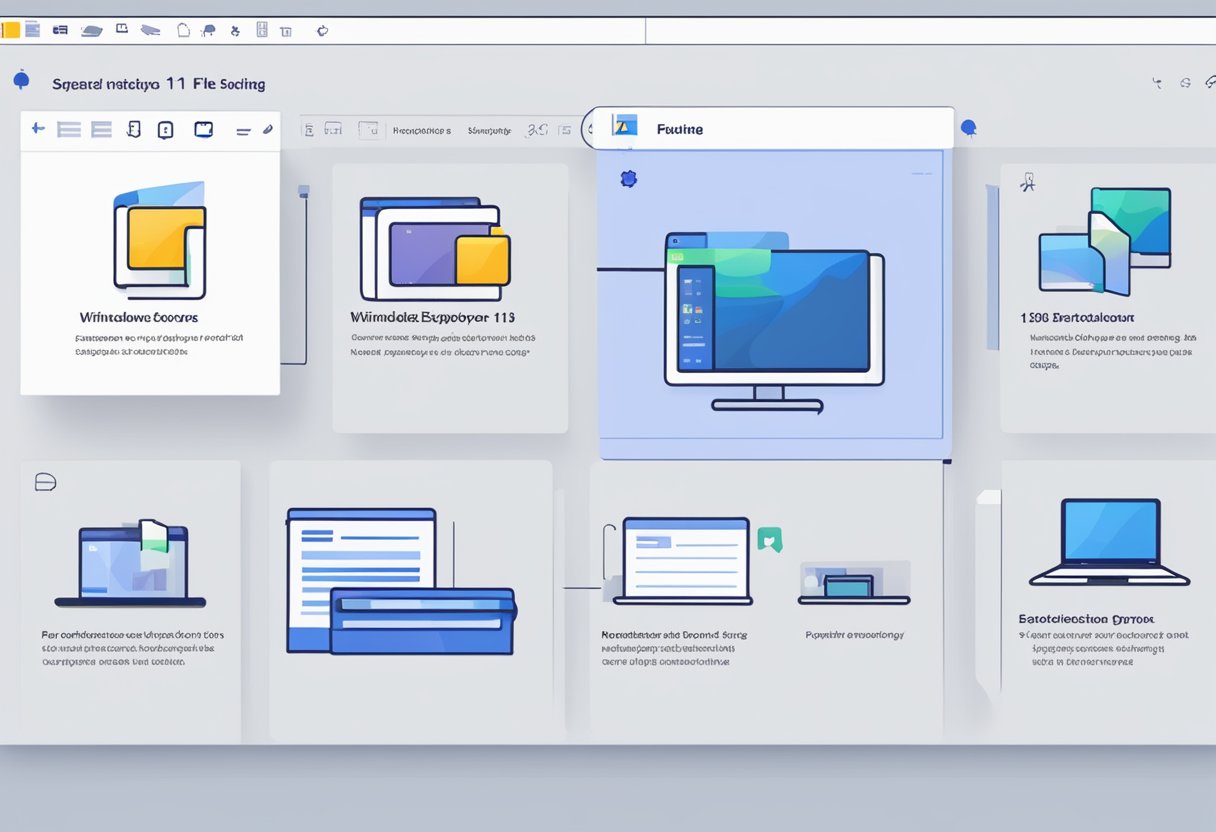Click the pill-shaped outline icon above bottom-left card

tap(46, 482)
